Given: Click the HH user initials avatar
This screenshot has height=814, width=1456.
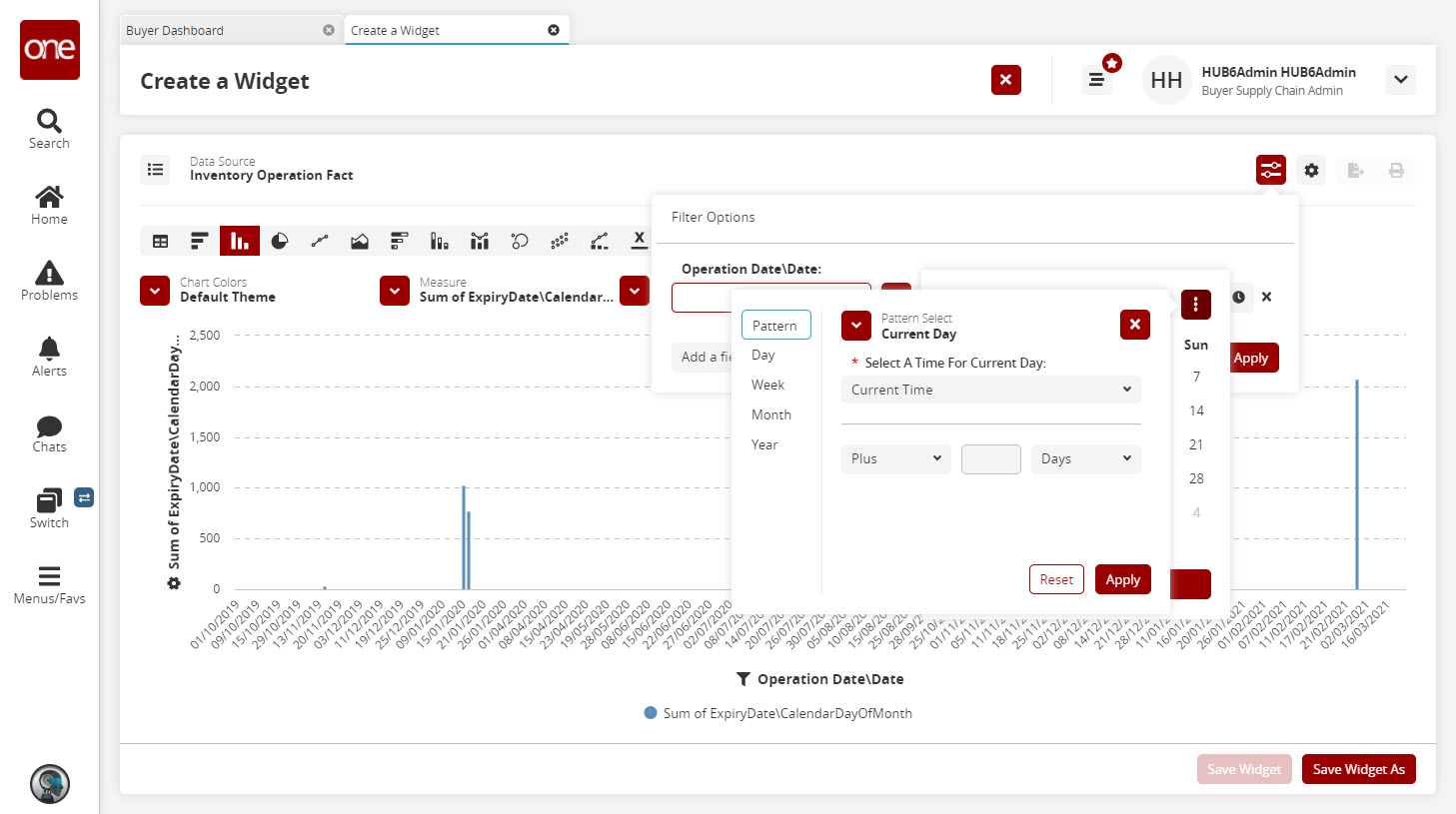Looking at the screenshot, I should pos(1166,80).
